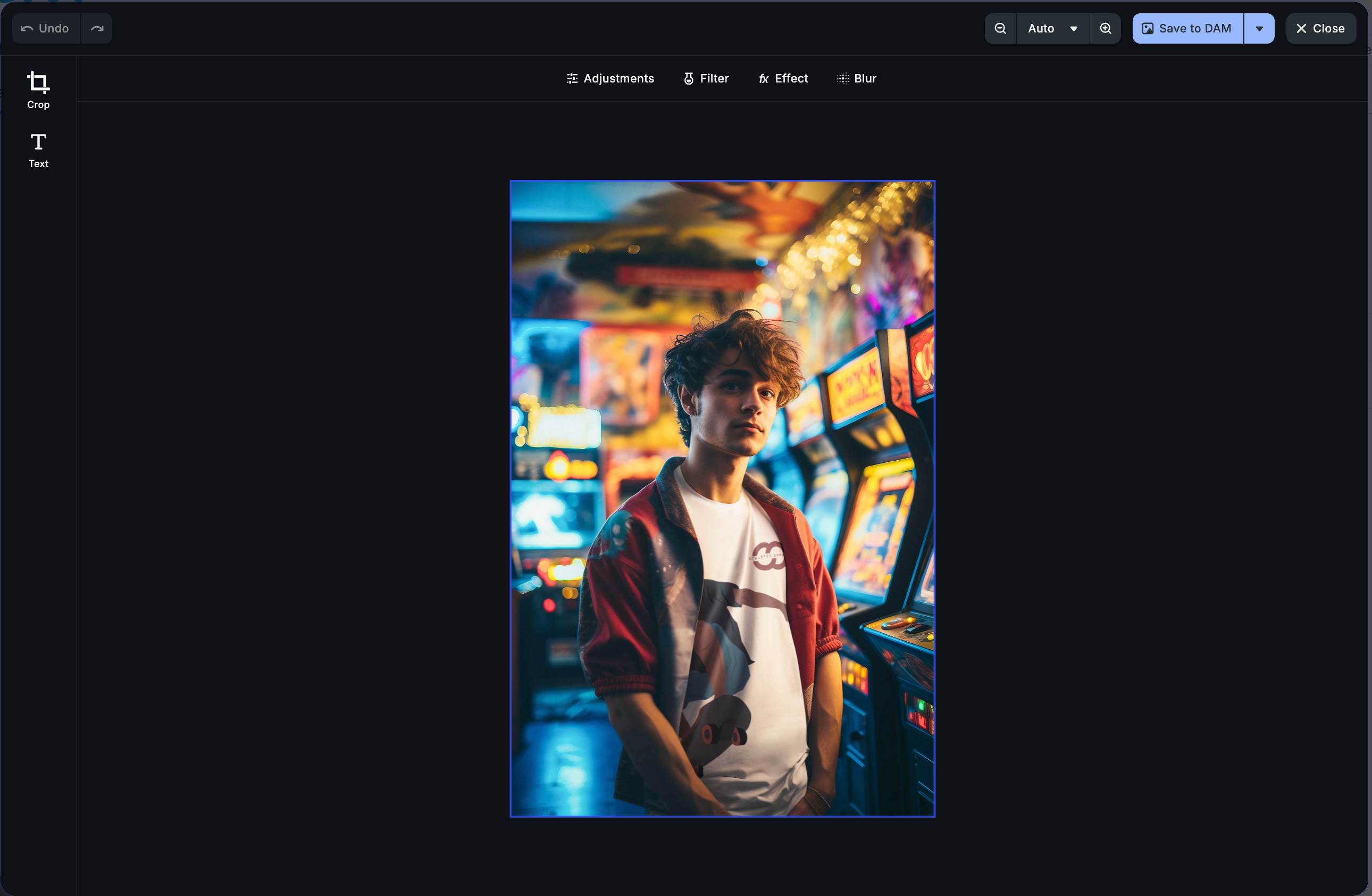The height and width of the screenshot is (896, 1372).
Task: Click the arrow beside Auto zoom
Action: pos(1073,28)
